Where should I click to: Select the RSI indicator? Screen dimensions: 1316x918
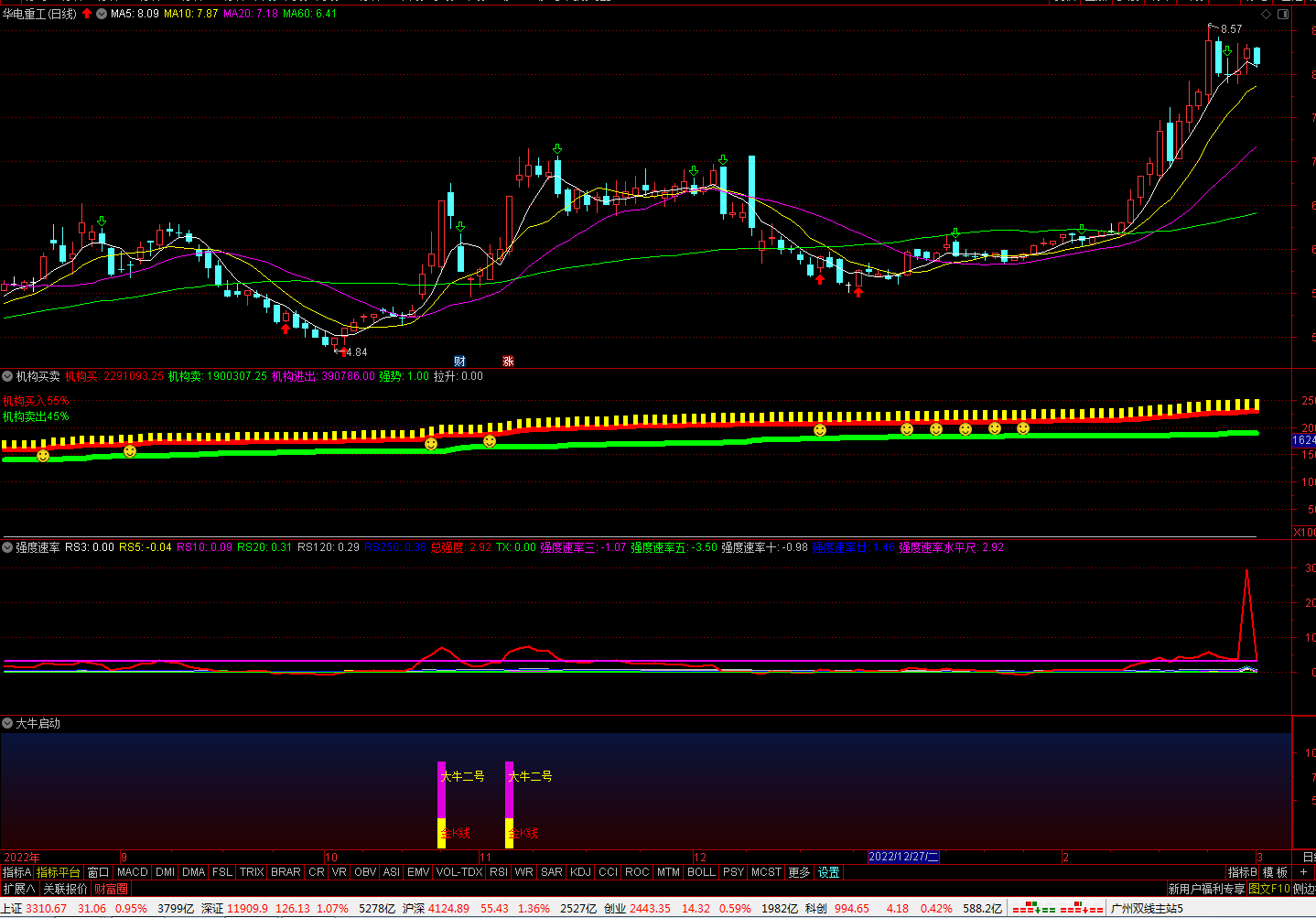pyautogui.click(x=499, y=872)
